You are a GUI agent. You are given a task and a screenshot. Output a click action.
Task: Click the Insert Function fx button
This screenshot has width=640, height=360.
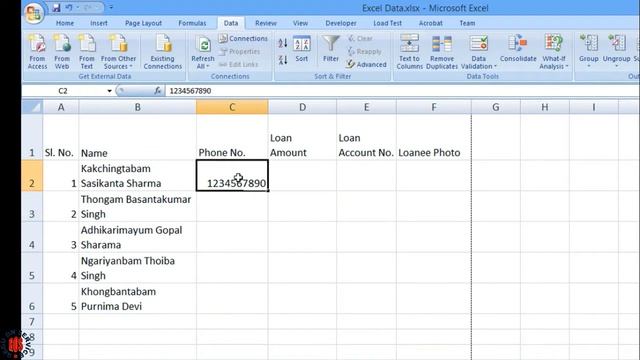(x=158, y=91)
